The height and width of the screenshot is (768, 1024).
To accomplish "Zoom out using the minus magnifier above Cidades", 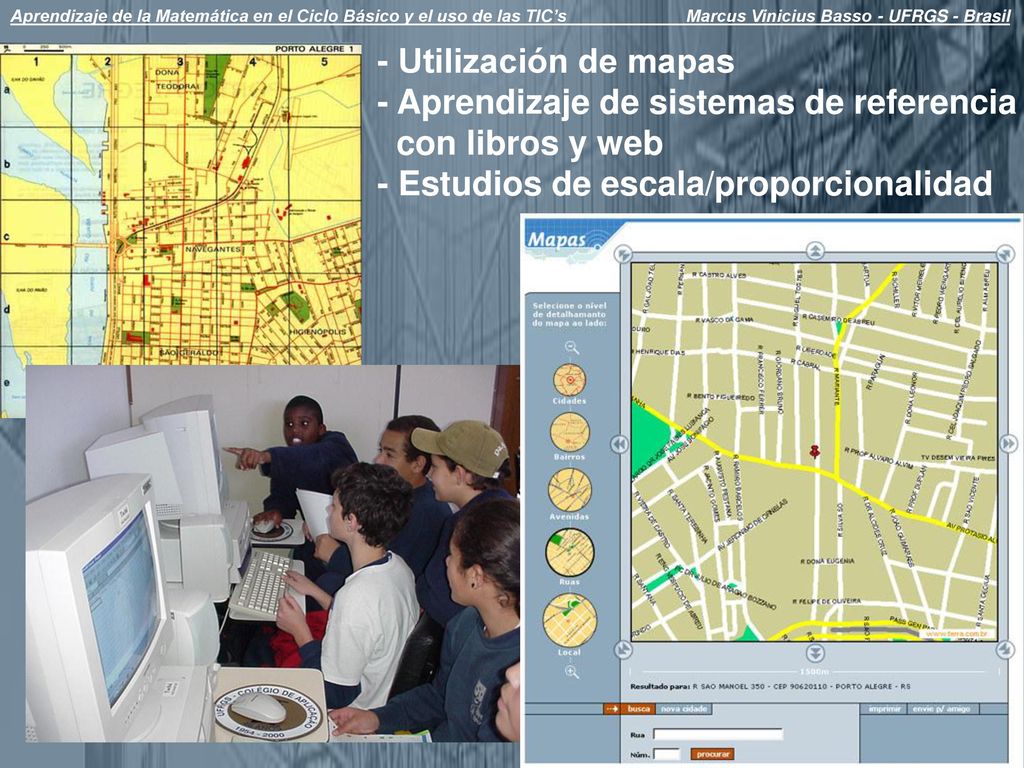I will (571, 348).
